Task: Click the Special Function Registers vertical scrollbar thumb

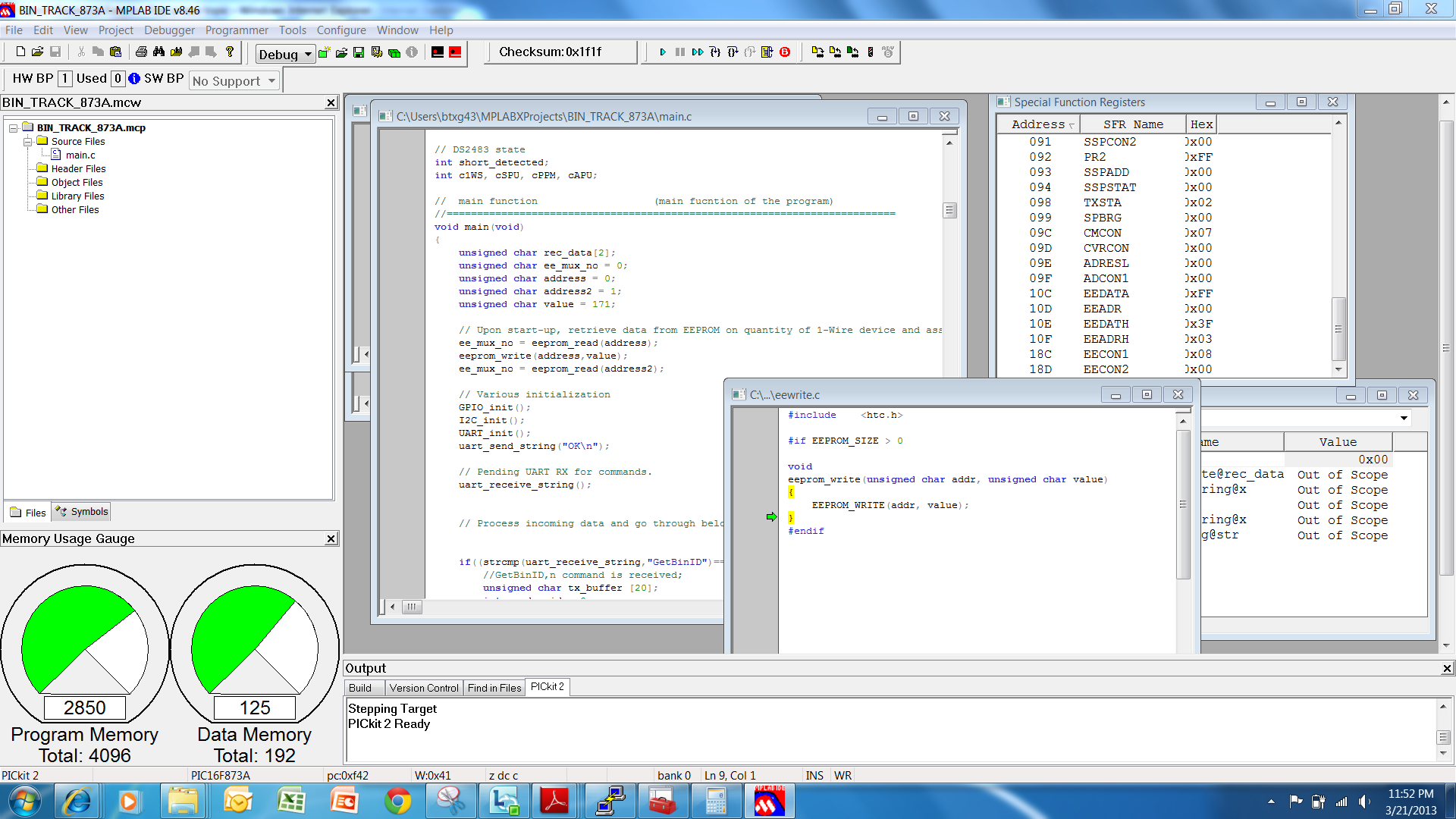Action: click(1338, 329)
